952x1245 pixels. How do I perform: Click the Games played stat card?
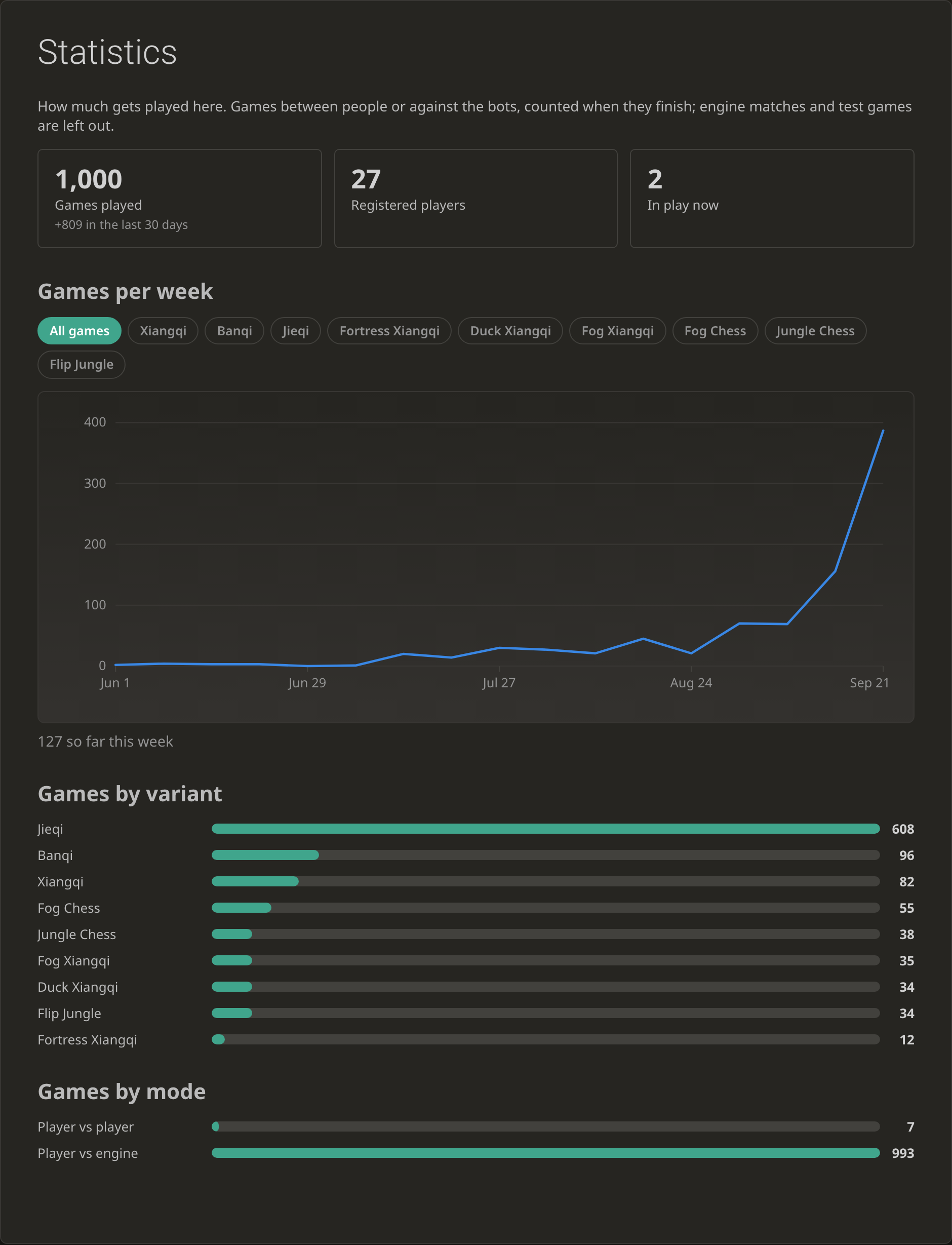[180, 199]
